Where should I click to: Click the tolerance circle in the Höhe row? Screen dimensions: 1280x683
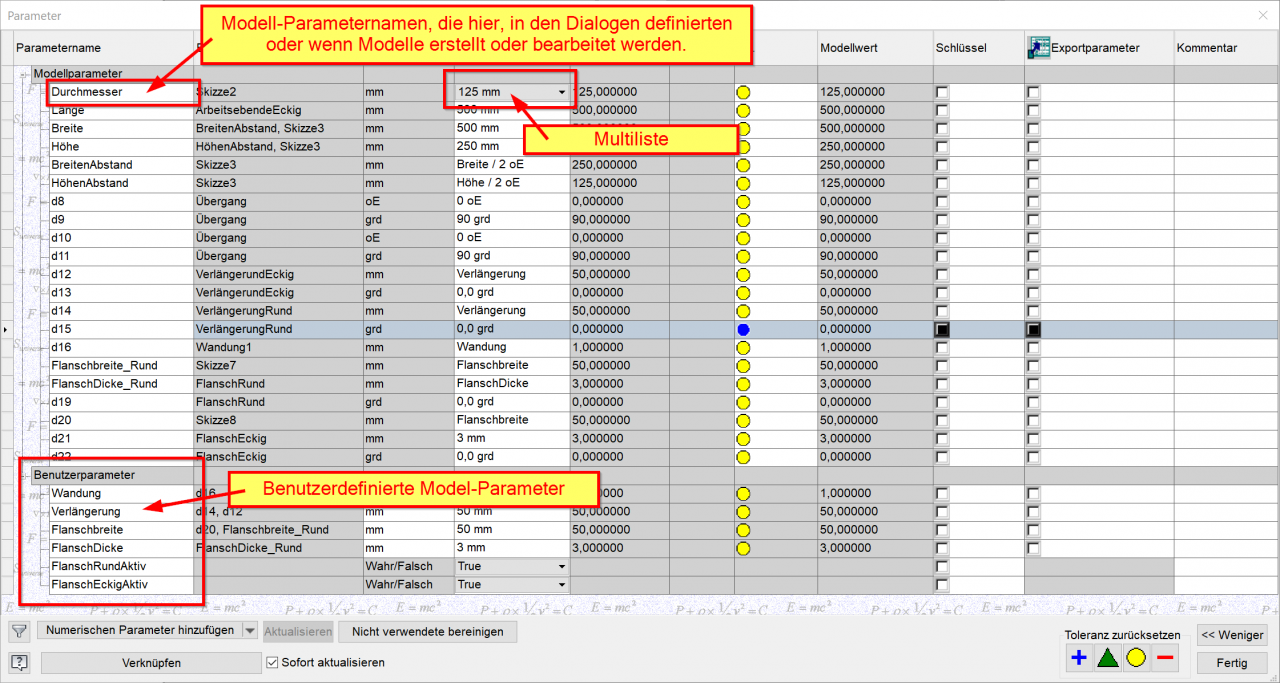[743, 147]
